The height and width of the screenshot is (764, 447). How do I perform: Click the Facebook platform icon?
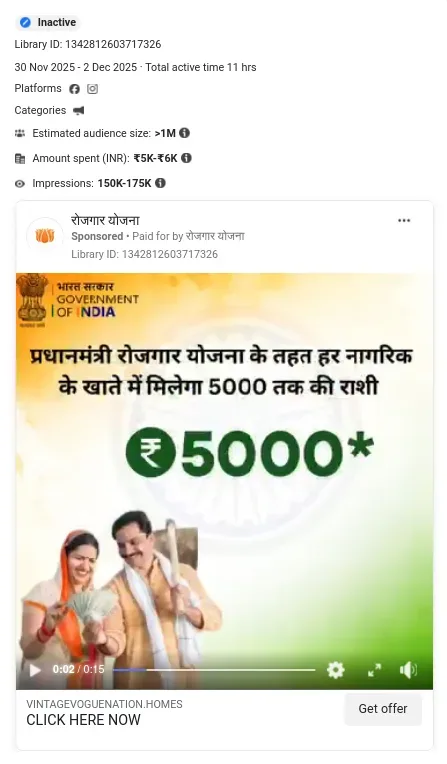coord(74,89)
